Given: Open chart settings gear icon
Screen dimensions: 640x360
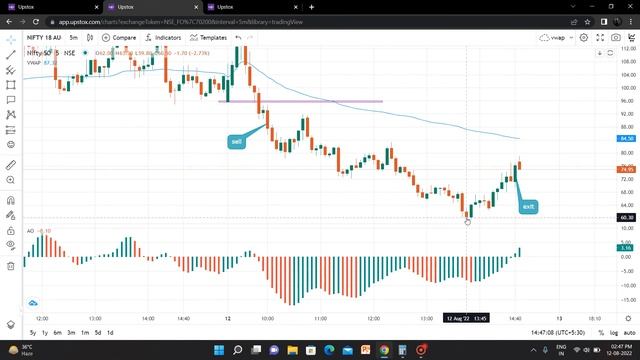Looking at the screenshot, I should [x=584, y=38].
